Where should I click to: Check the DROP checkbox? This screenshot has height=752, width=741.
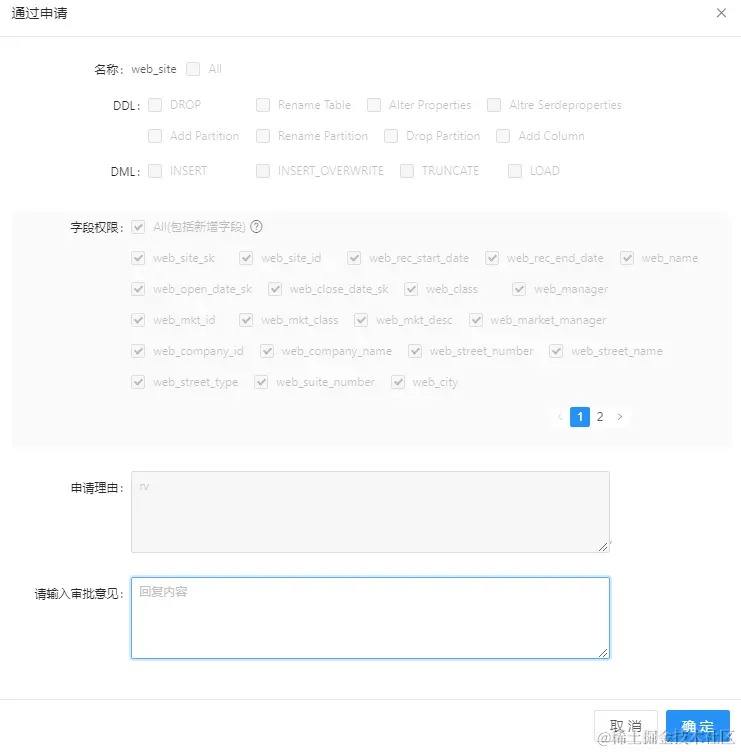[x=155, y=105]
